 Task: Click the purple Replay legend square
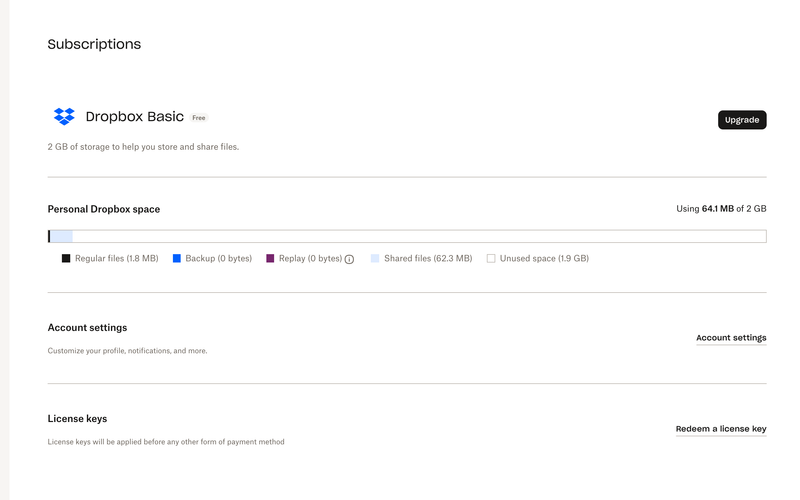click(270, 258)
